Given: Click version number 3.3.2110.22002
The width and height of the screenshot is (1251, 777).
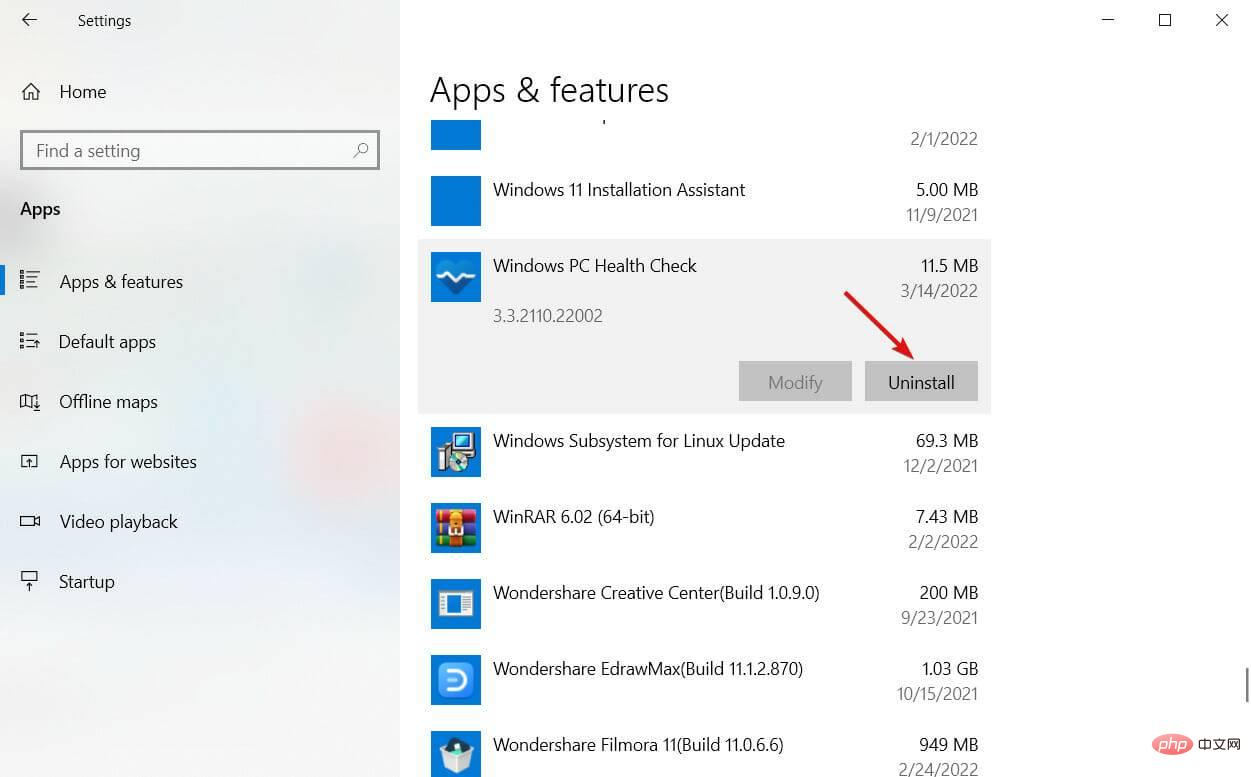Looking at the screenshot, I should click(548, 316).
